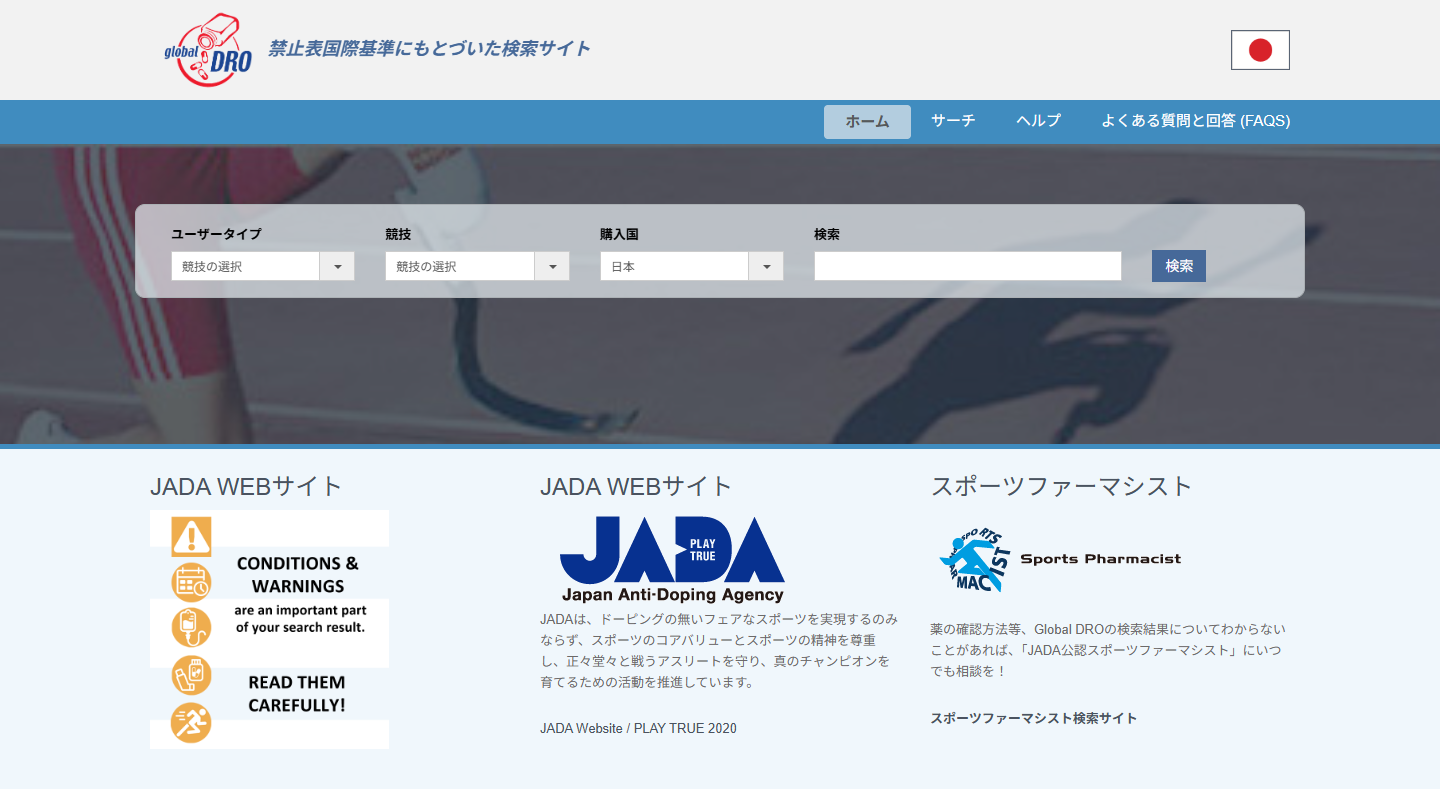This screenshot has width=1440, height=789.
Task: Open the よくある質問と回答 (FAQS) tab
Action: 1194,121
